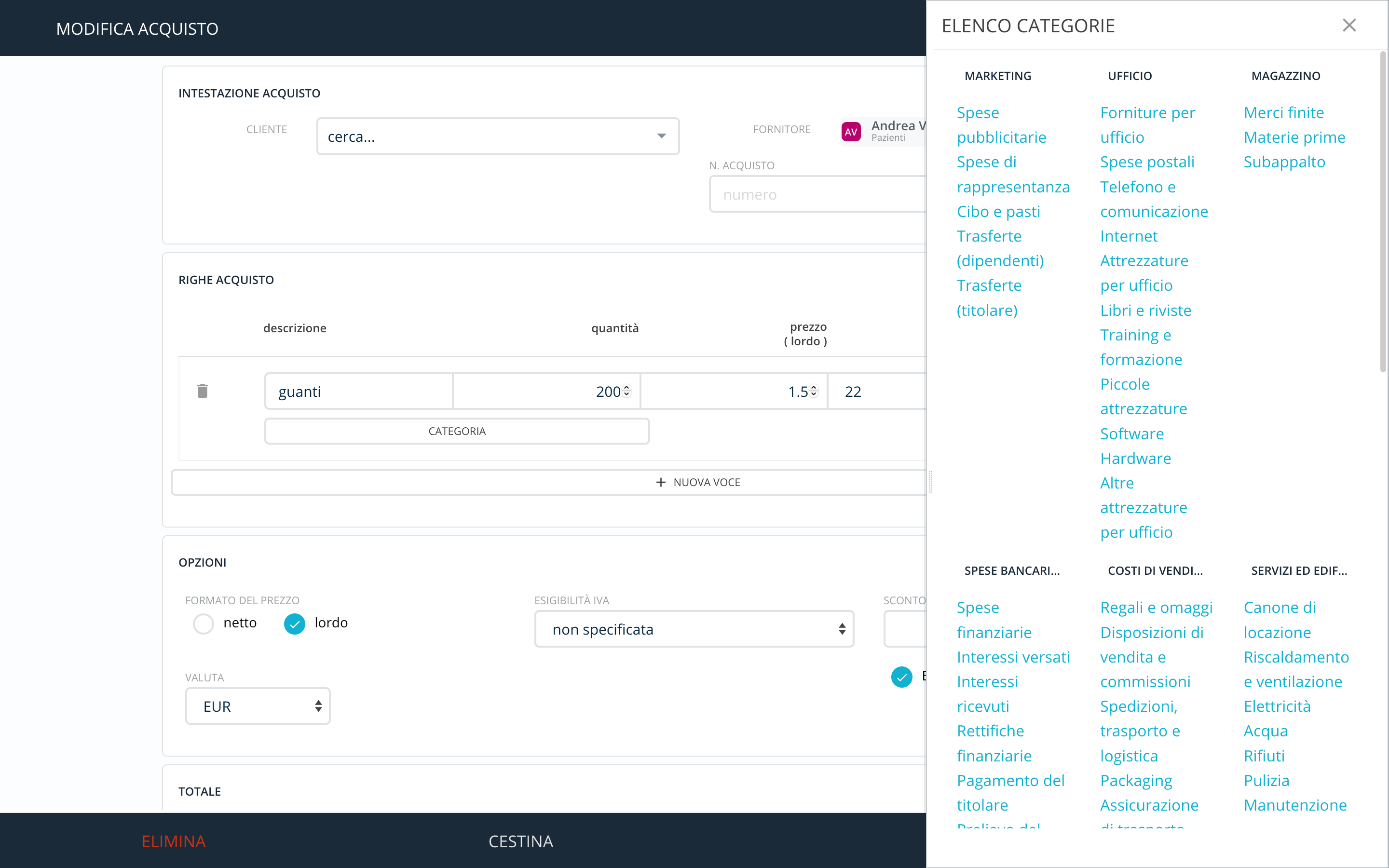The width and height of the screenshot is (1389, 868).
Task: Click the quantity stepper arrows
Action: coord(627,391)
